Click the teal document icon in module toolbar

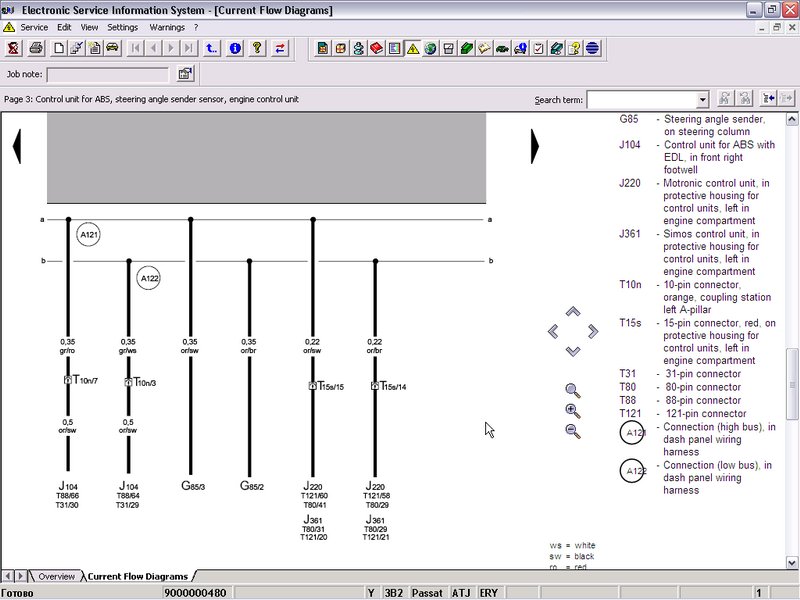tap(322, 48)
